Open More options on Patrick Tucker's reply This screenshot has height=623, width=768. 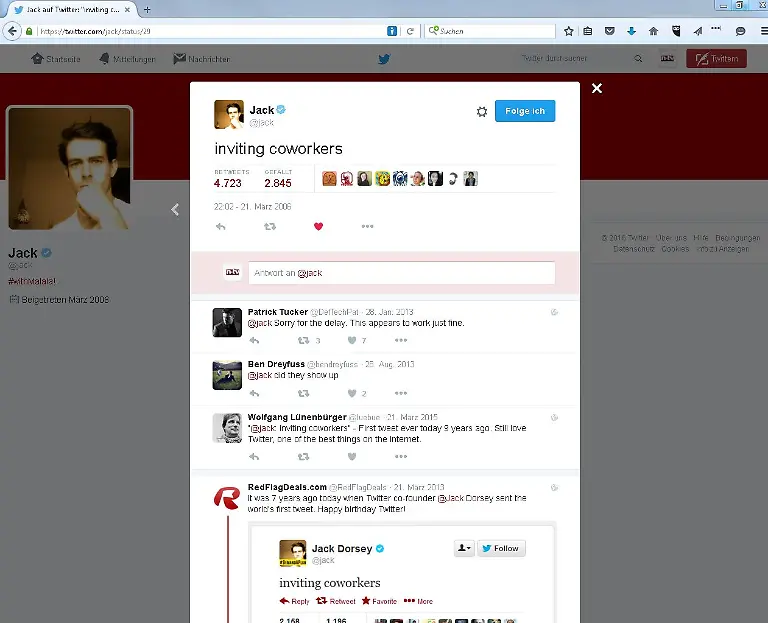400,341
